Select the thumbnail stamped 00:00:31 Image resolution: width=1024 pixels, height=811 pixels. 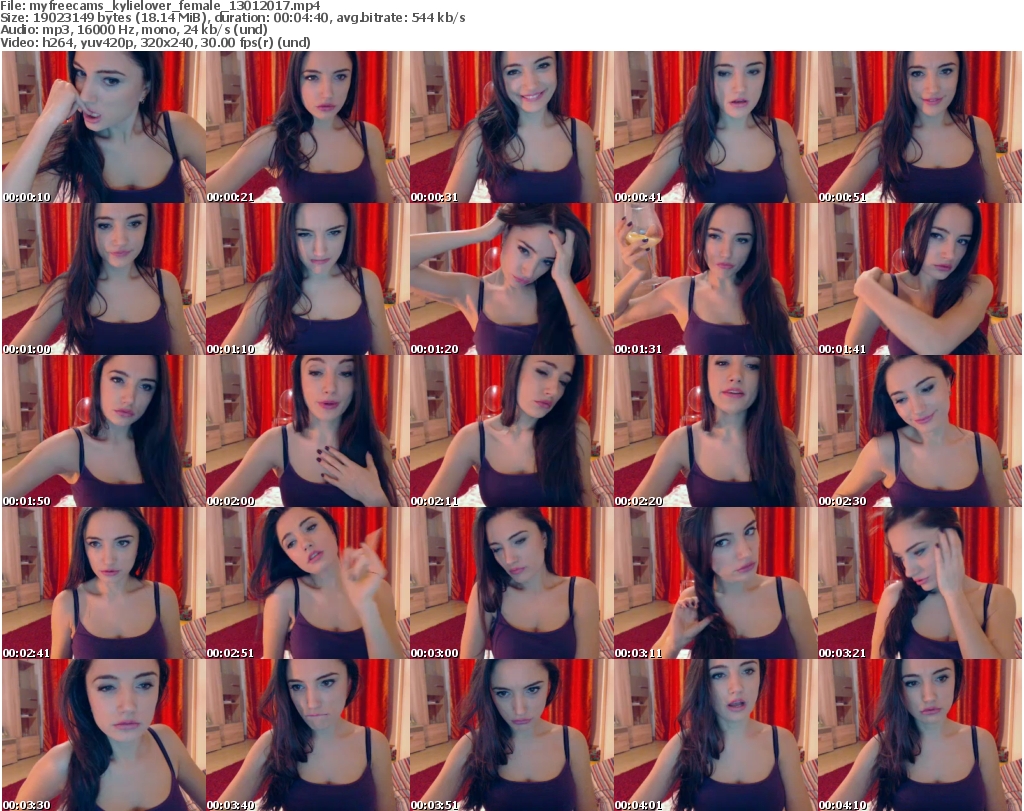pos(512,127)
